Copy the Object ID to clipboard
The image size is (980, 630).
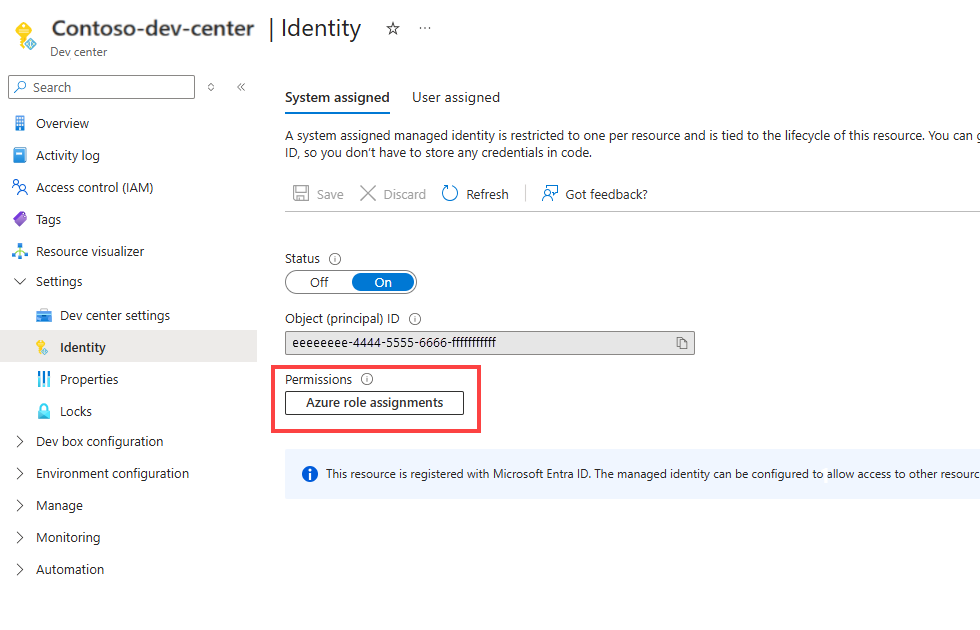tap(682, 342)
